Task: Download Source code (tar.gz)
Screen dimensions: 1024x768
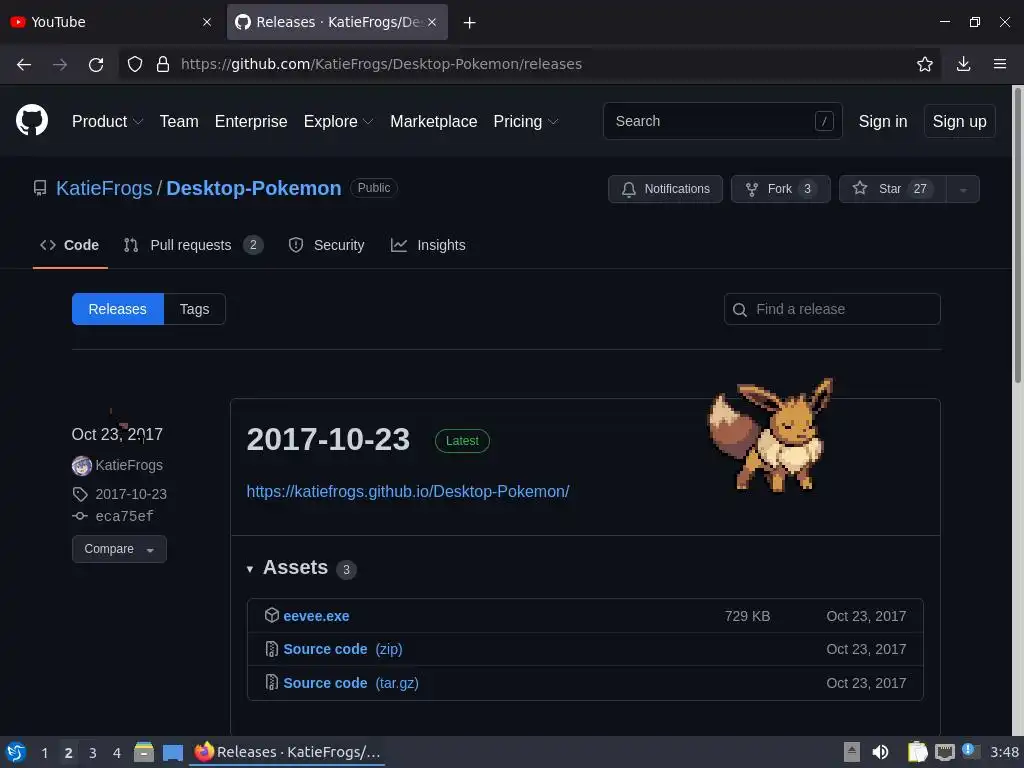Action: (351, 683)
